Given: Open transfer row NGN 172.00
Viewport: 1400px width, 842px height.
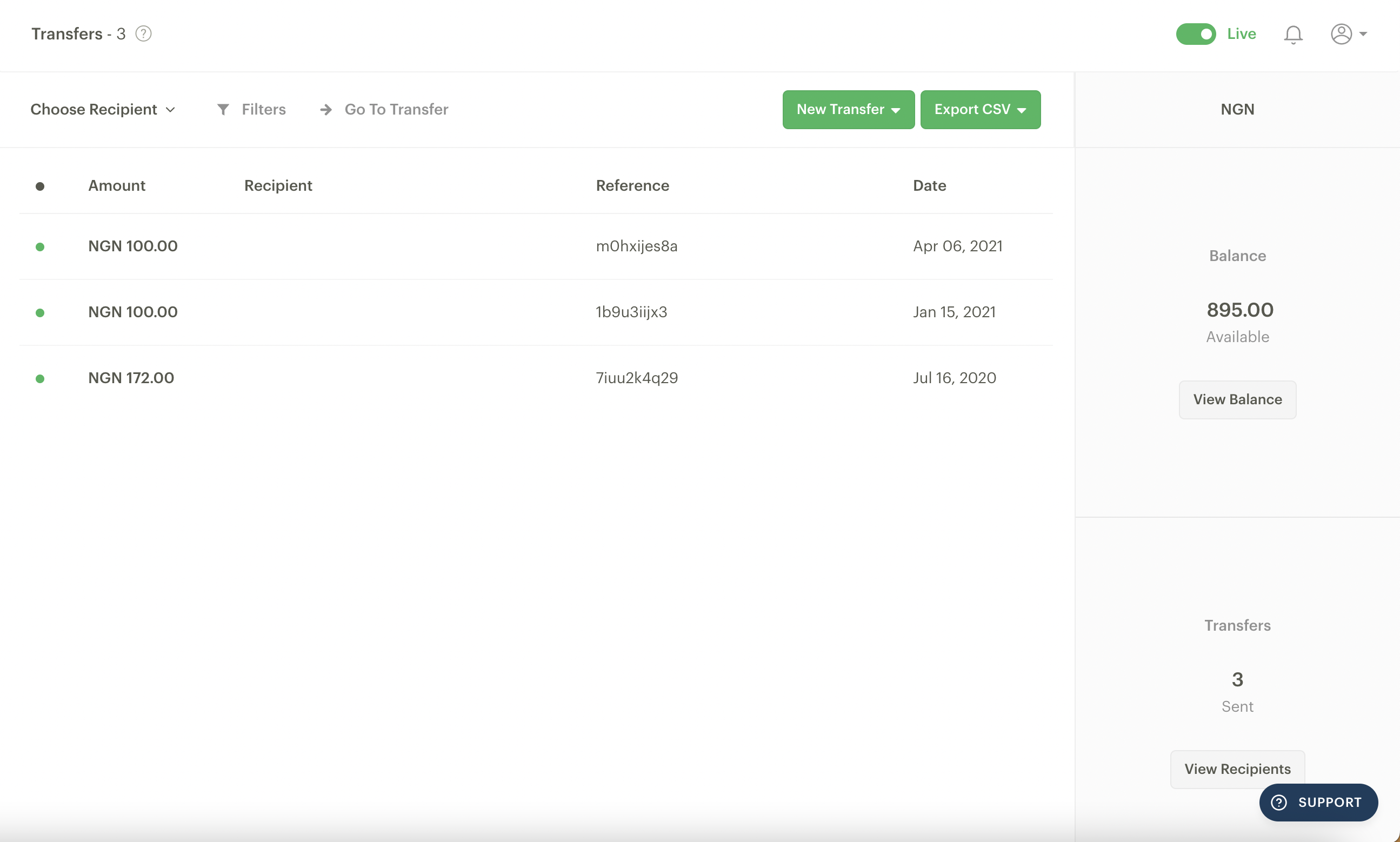Looking at the screenshot, I should coord(131,378).
